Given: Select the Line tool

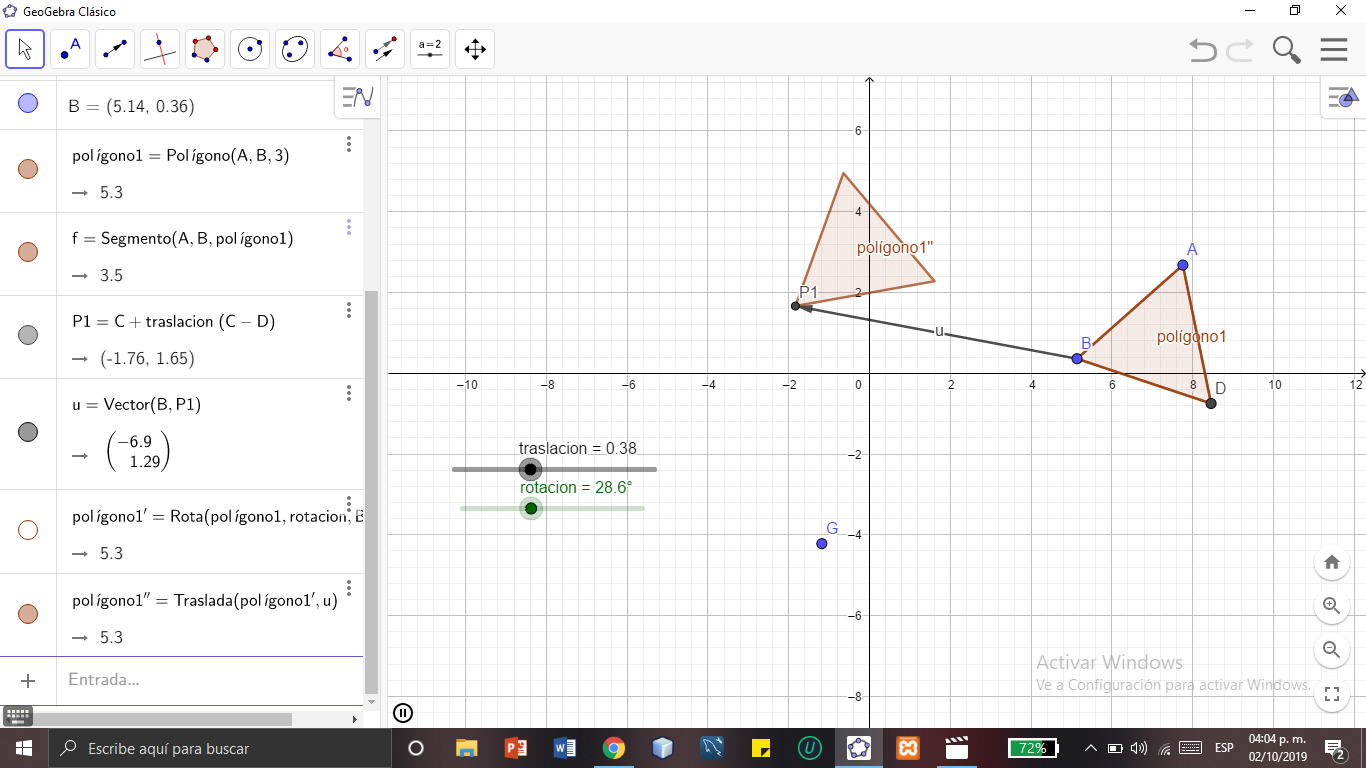Looking at the screenshot, I should tap(114, 48).
